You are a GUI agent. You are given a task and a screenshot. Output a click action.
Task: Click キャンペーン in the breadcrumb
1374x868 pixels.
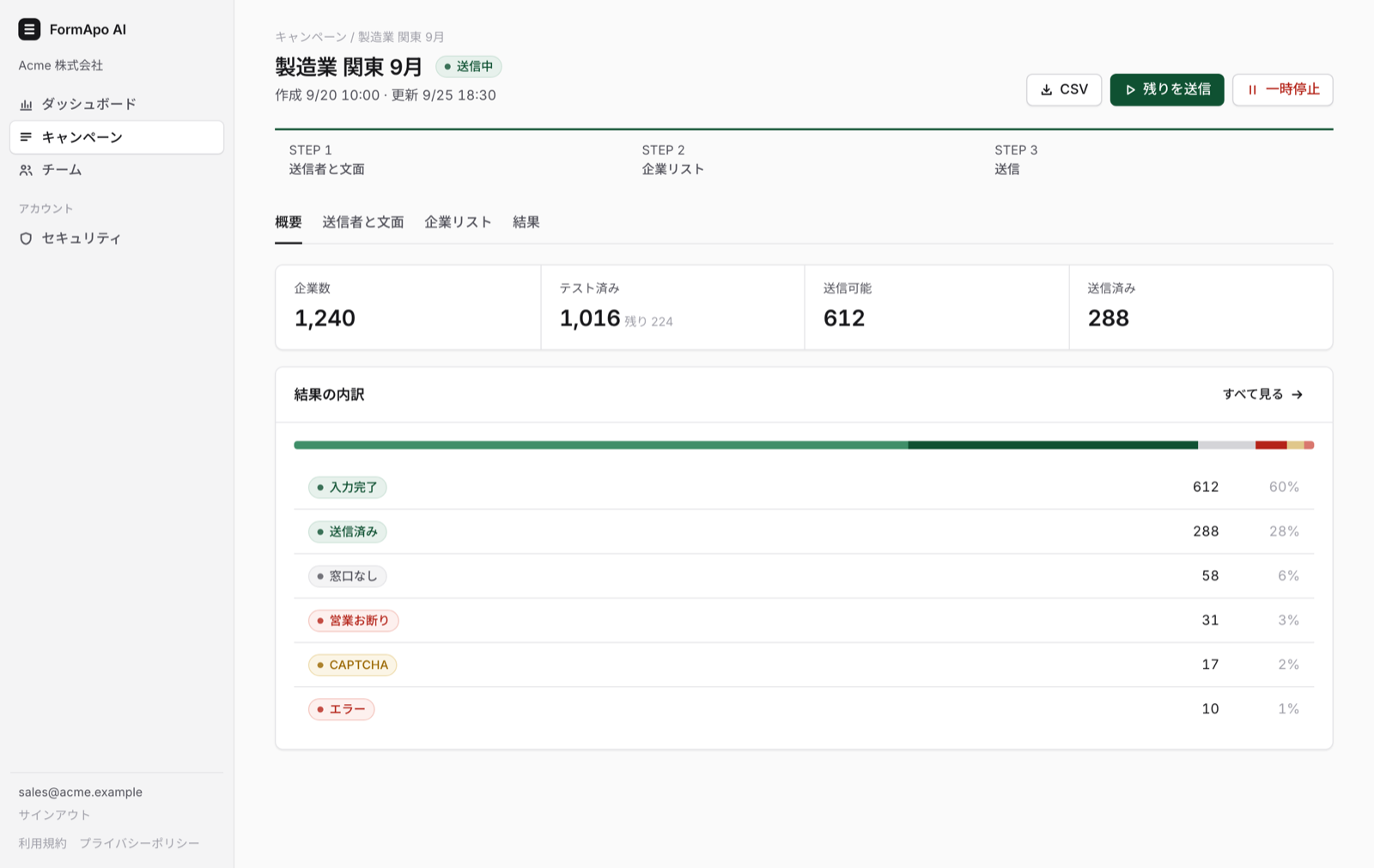tap(311, 37)
